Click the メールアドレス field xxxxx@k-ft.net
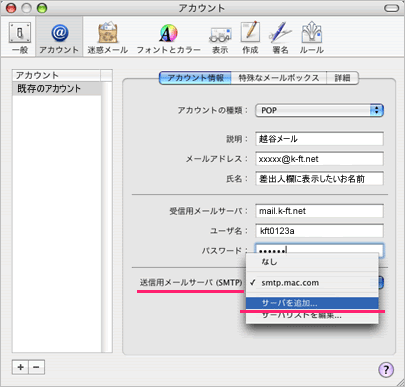The image size is (405, 387). pos(319,159)
